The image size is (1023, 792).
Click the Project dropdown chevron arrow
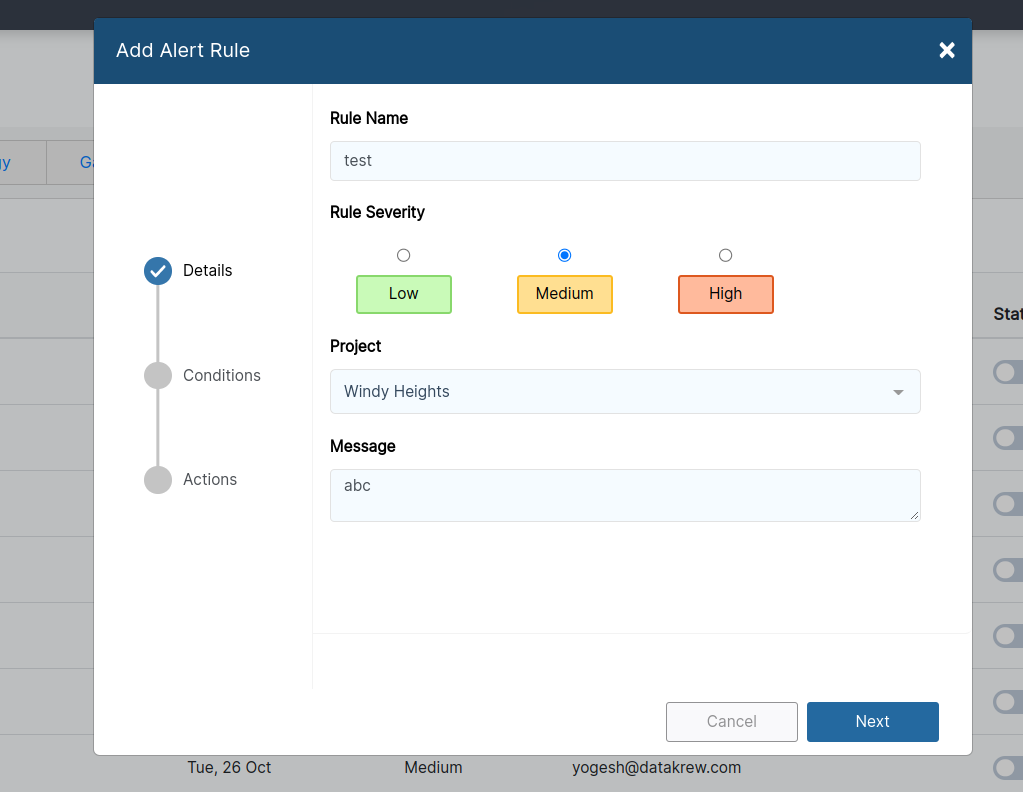[x=898, y=392]
